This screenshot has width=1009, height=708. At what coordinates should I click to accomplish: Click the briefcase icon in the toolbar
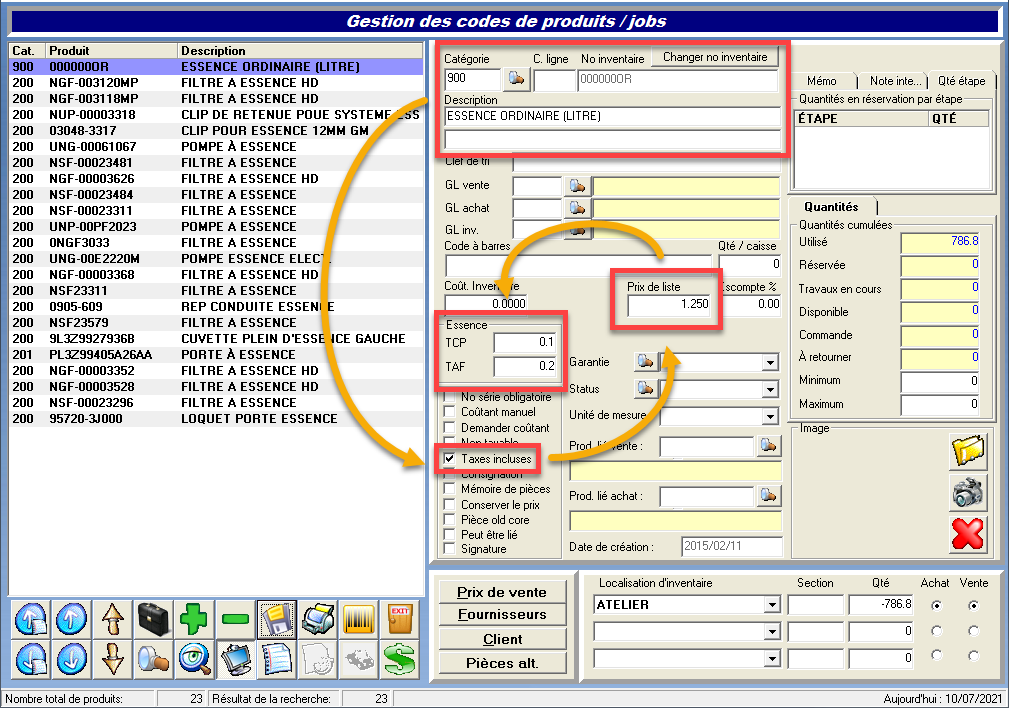point(153,619)
